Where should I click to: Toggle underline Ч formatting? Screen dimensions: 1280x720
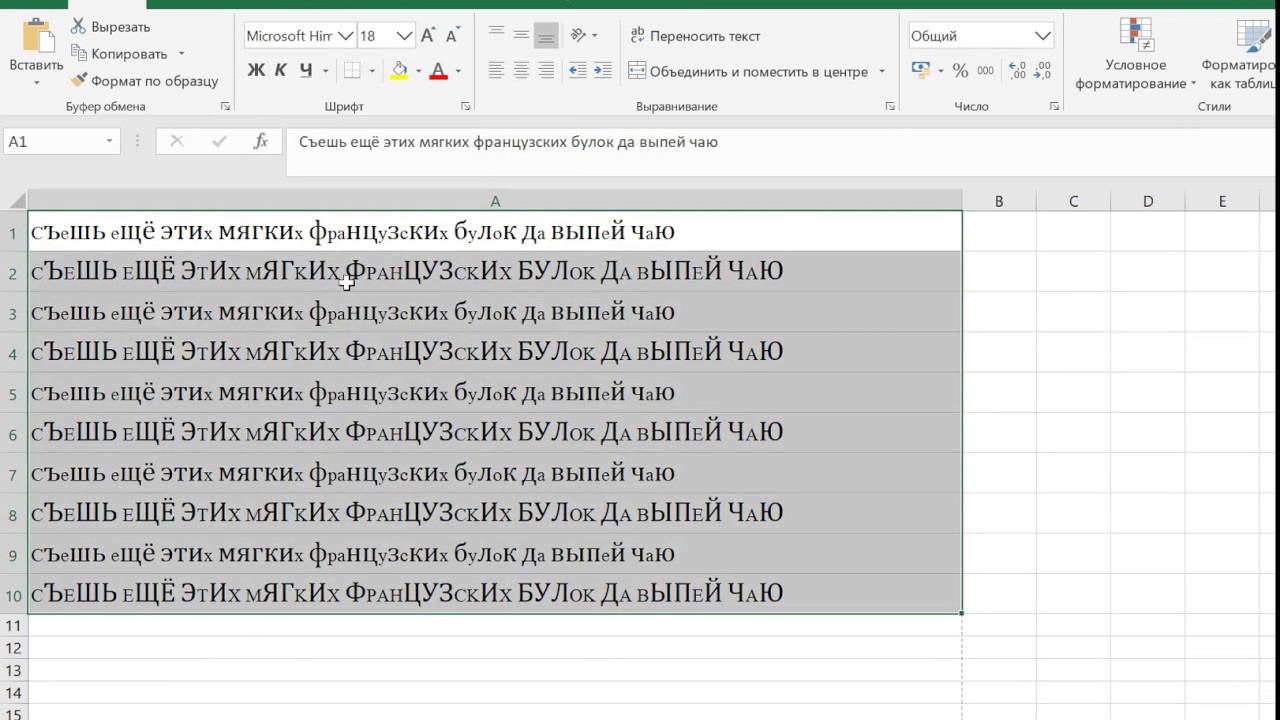click(x=305, y=70)
